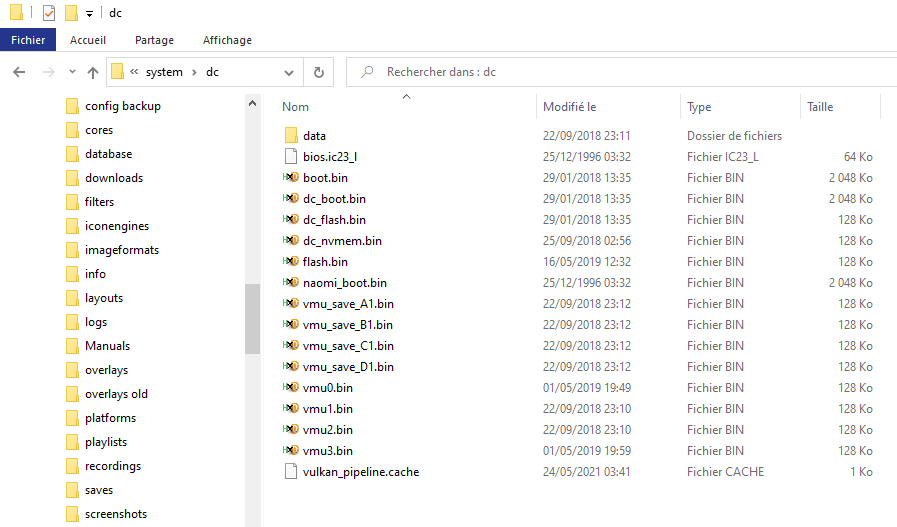Switch to the Accueil tab
The image size is (897, 527).
point(88,40)
